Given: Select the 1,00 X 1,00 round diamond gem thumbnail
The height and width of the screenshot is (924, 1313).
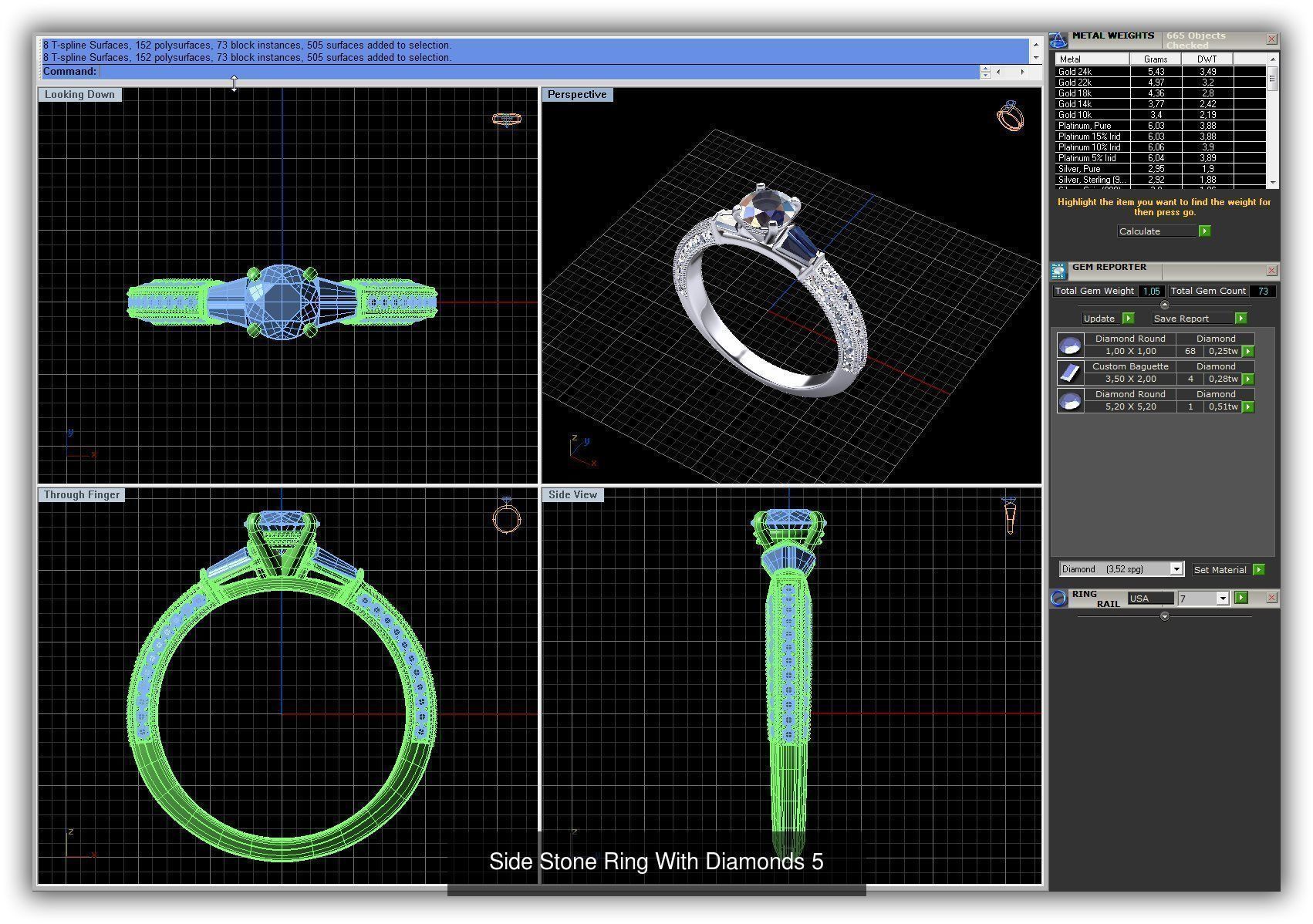Looking at the screenshot, I should (x=1070, y=345).
